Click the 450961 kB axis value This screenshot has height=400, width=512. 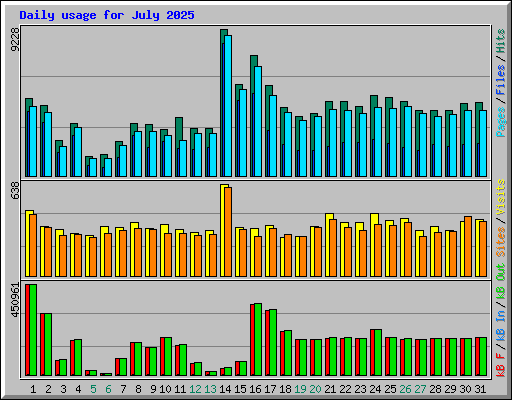coord(15,300)
